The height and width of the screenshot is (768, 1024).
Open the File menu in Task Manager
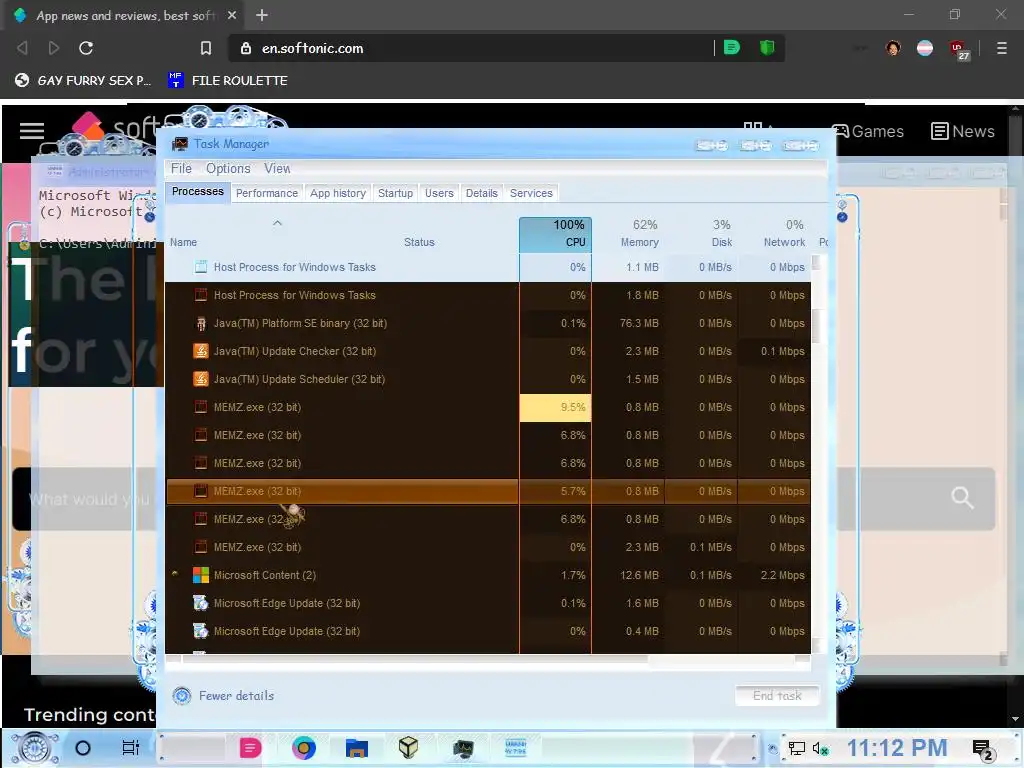click(181, 168)
